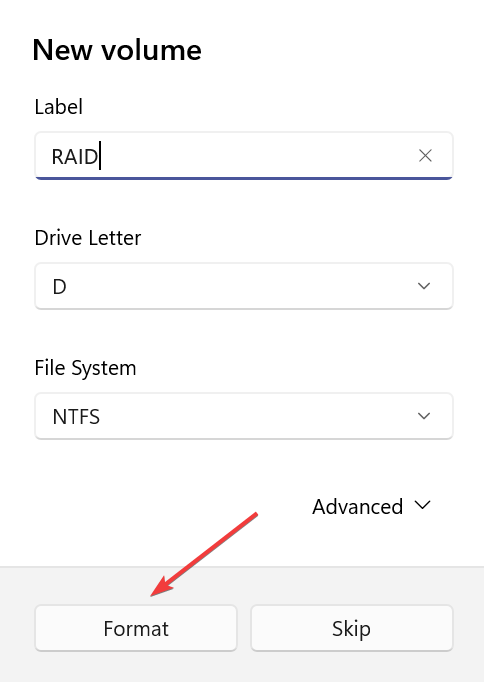
Task: Open the File System dropdown
Action: coord(244,416)
